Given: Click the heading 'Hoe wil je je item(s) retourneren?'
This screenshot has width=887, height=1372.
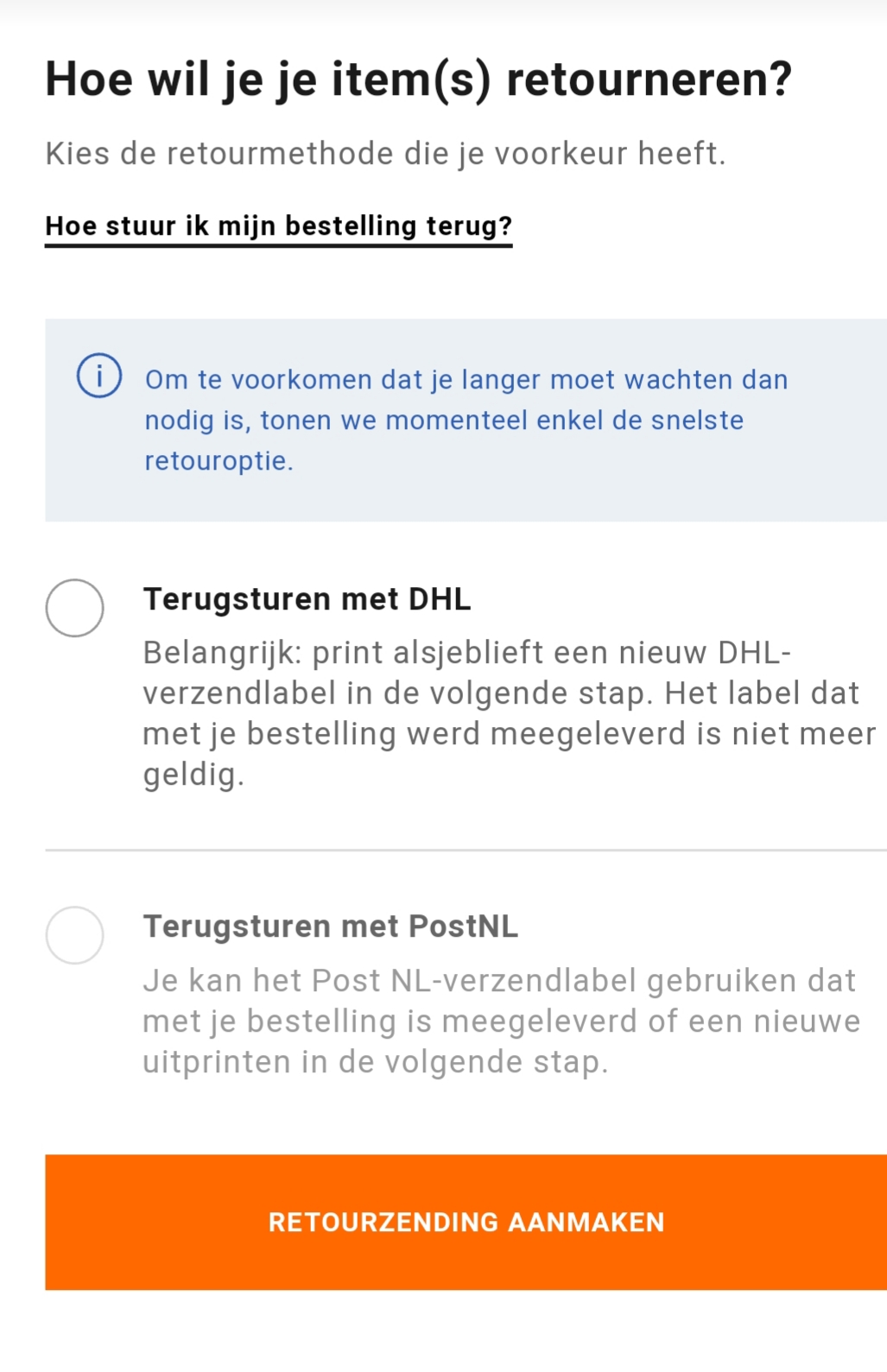Looking at the screenshot, I should (x=418, y=79).
